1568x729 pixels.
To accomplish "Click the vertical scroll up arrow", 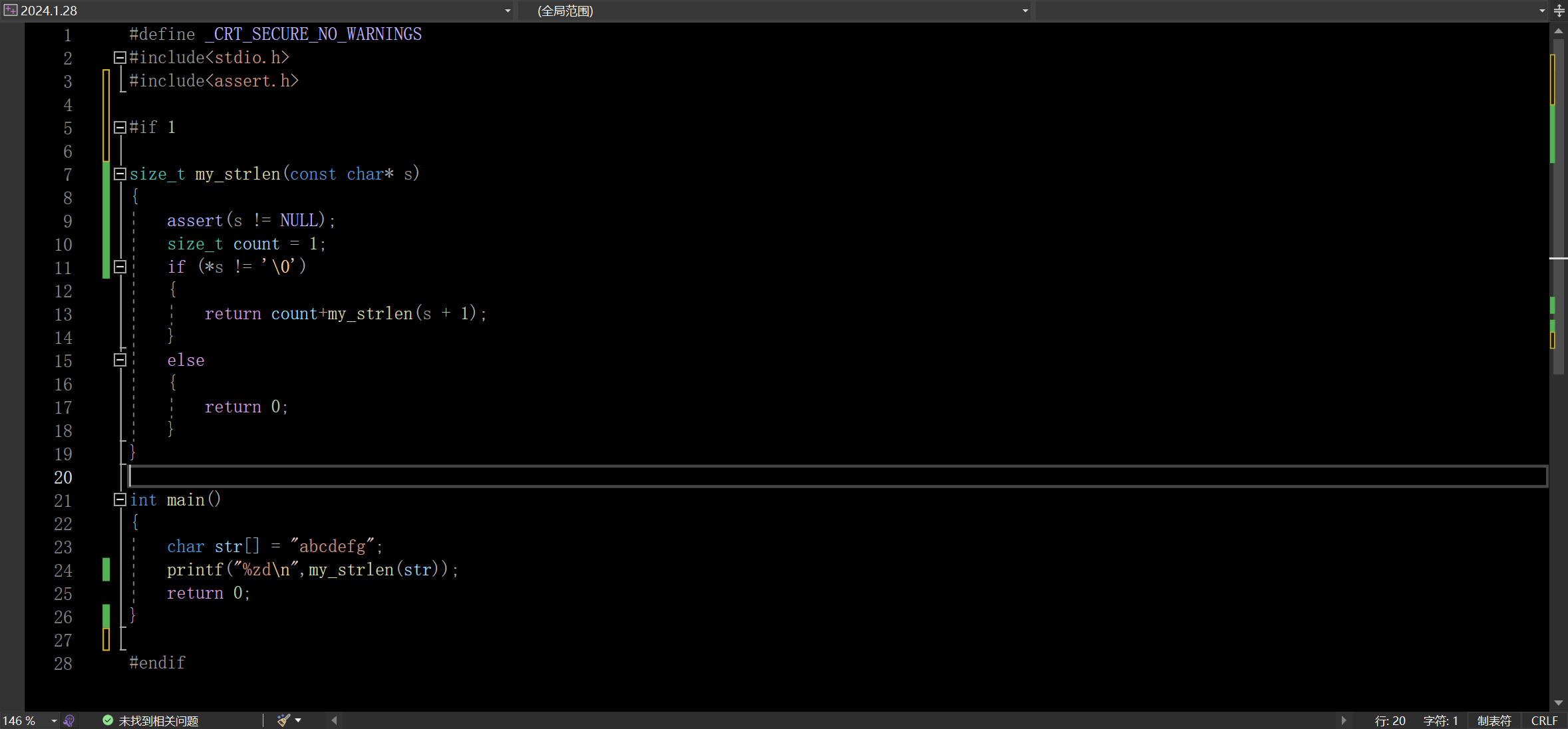I will tap(1559, 31).
